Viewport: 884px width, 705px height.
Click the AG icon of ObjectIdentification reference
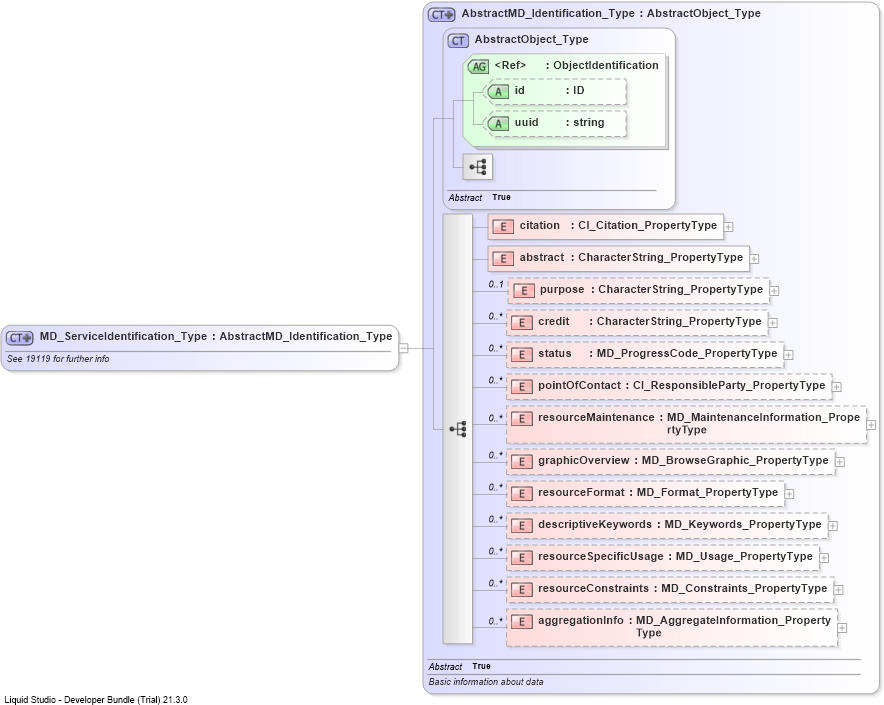(x=478, y=67)
